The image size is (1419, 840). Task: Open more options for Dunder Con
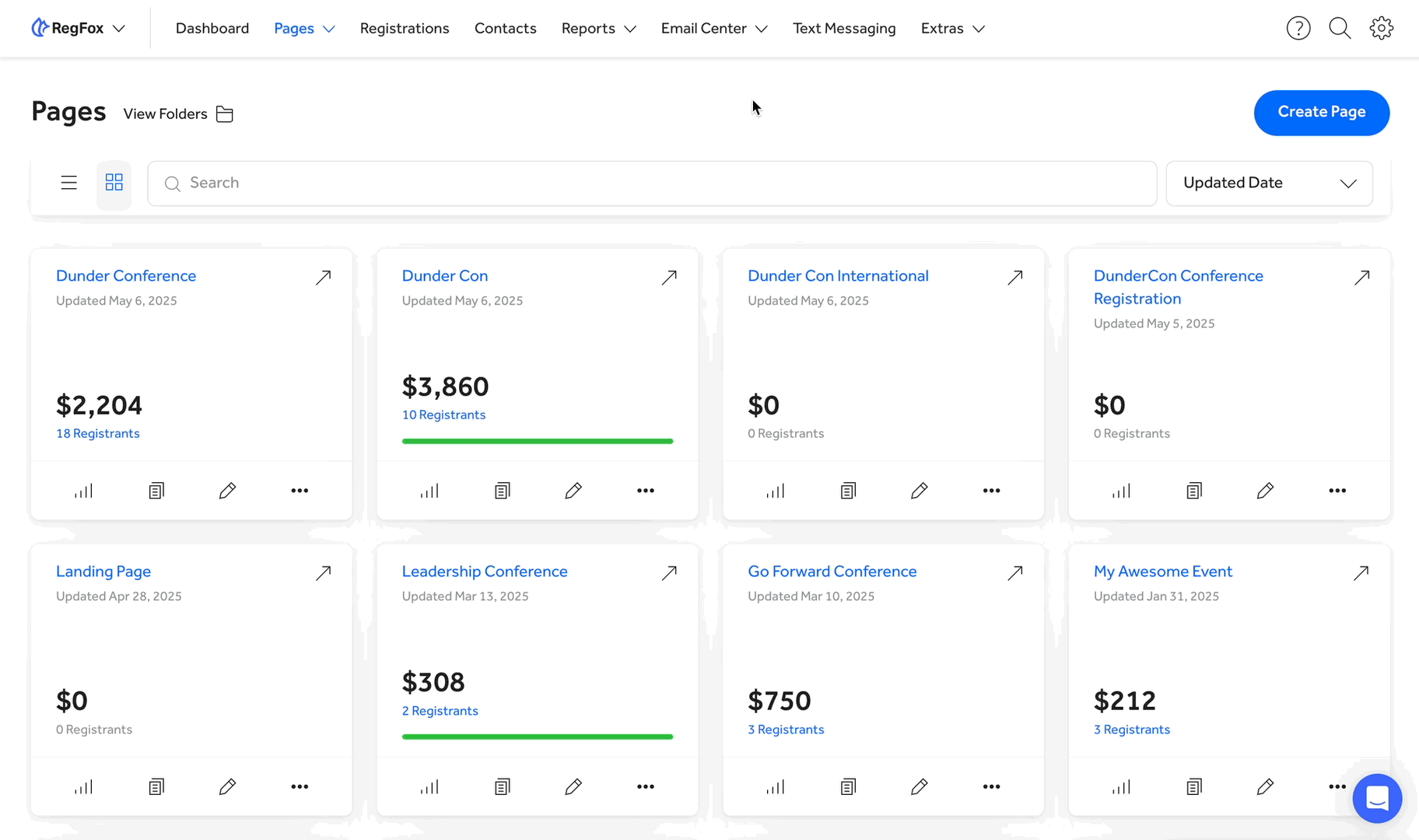point(646,491)
